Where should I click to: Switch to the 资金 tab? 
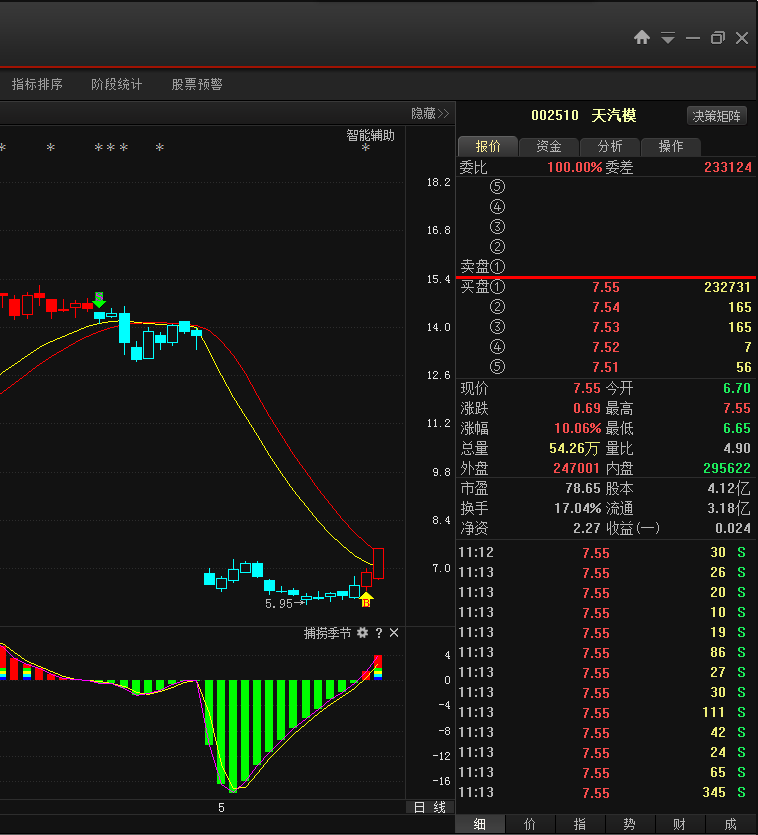pyautogui.click(x=549, y=146)
